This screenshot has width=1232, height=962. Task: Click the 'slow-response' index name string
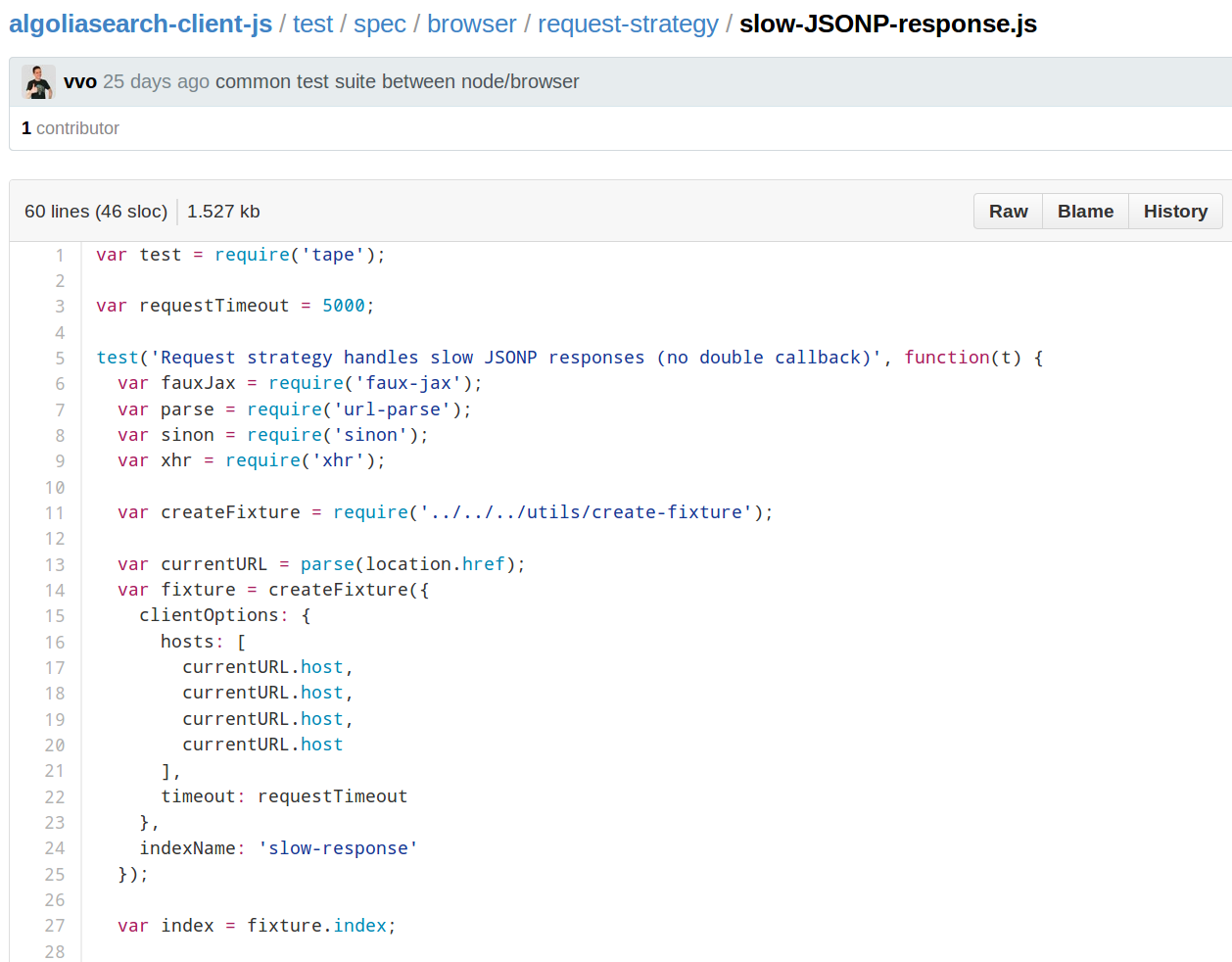[x=338, y=848]
